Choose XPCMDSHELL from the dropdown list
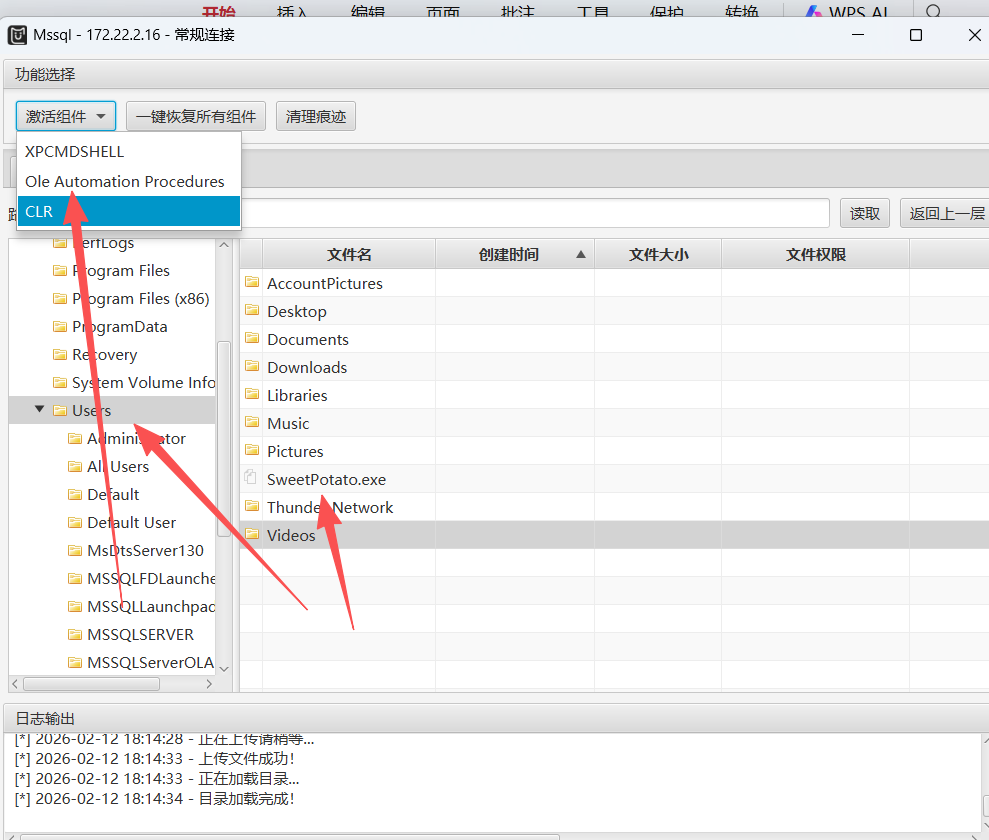This screenshot has height=840, width=989. click(x=129, y=152)
